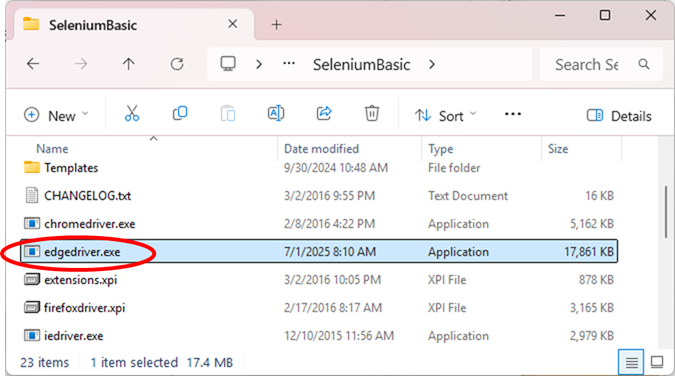675x376 pixels.
Task: Click the 7/1/2025 8:10 AM date cell
Action: point(330,252)
